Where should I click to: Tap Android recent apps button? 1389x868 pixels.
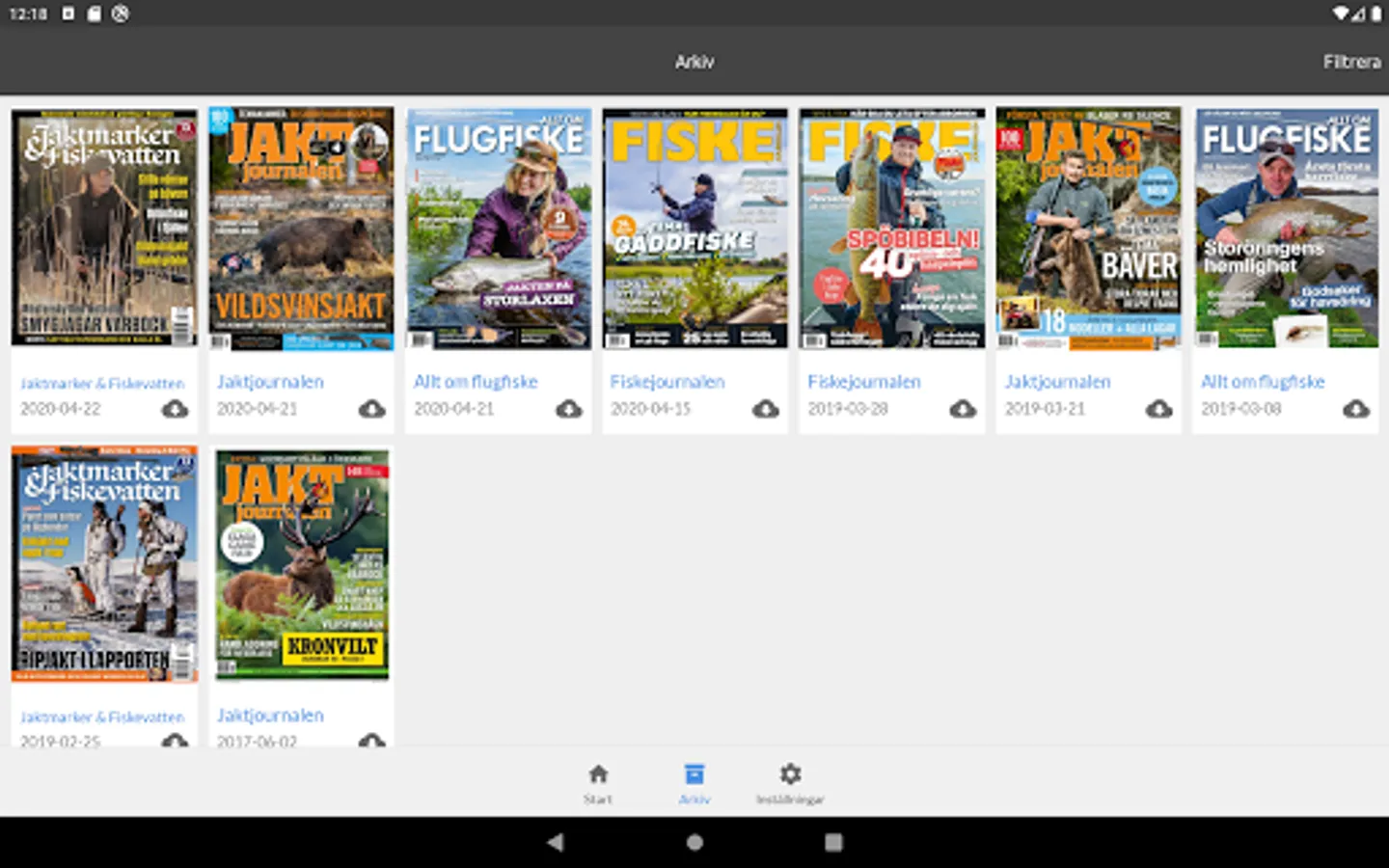click(833, 842)
